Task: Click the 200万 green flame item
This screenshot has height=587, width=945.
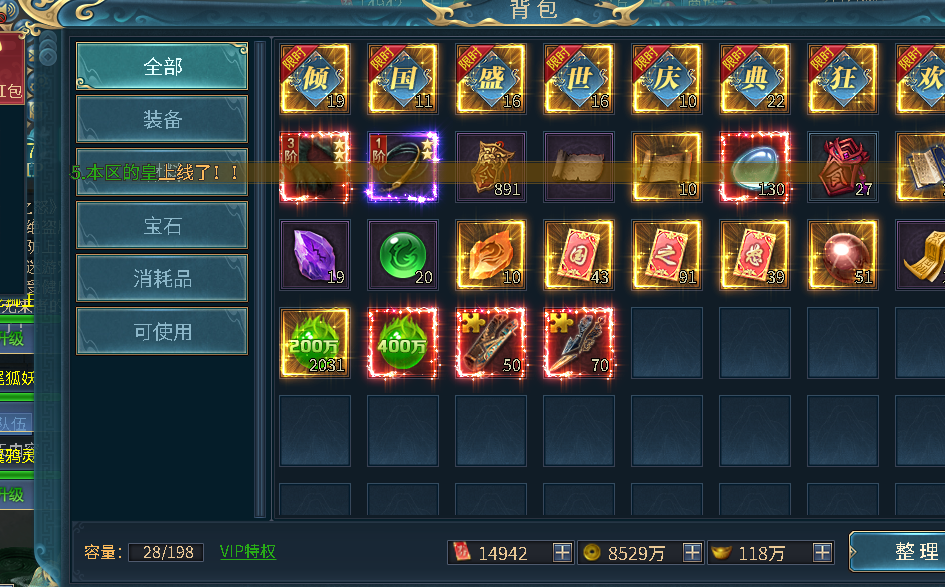Action: (315, 342)
